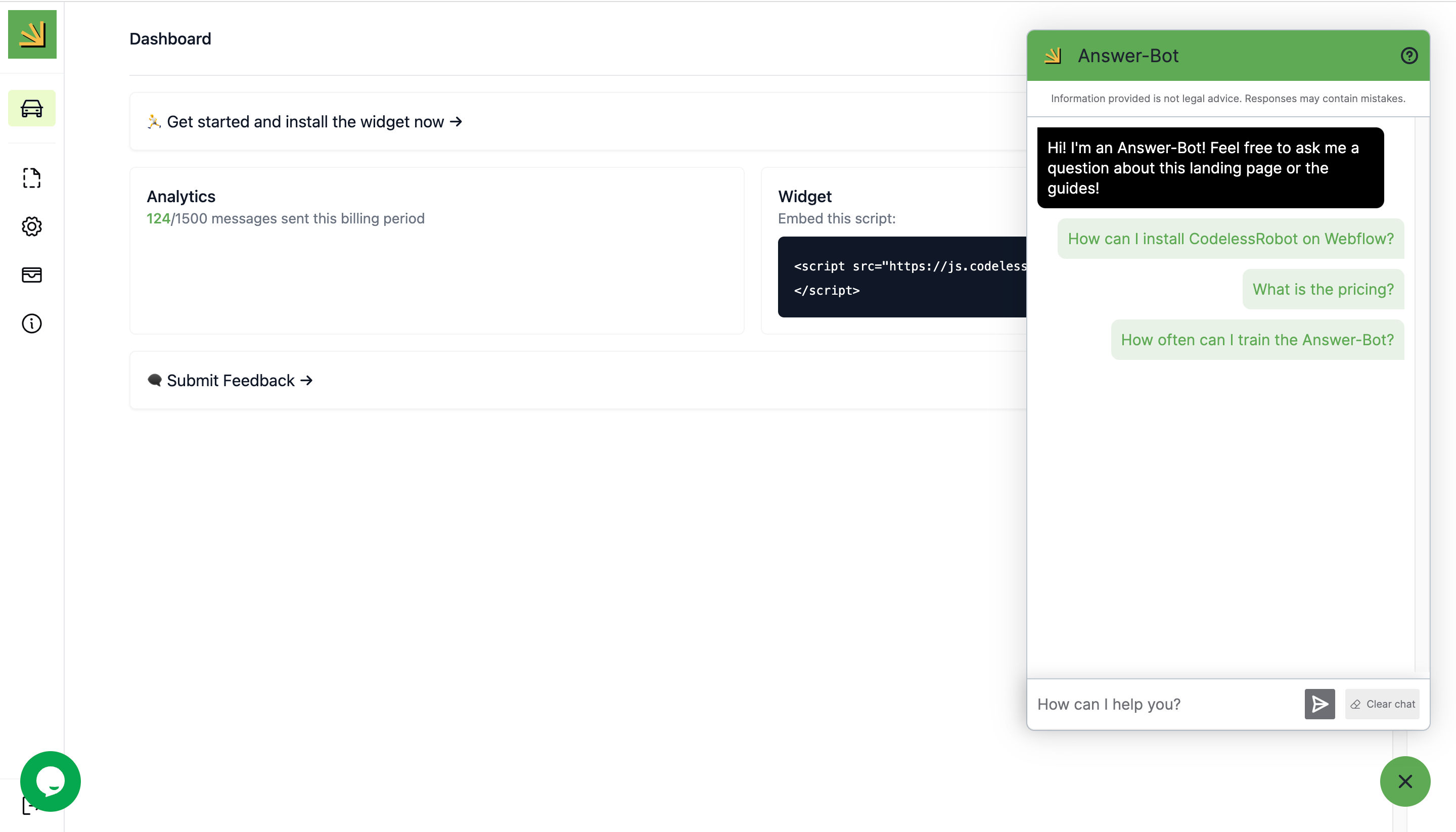This screenshot has height=832, width=1456.
Task: Click the CodelessRobot logo in sidebar
Action: click(x=32, y=34)
